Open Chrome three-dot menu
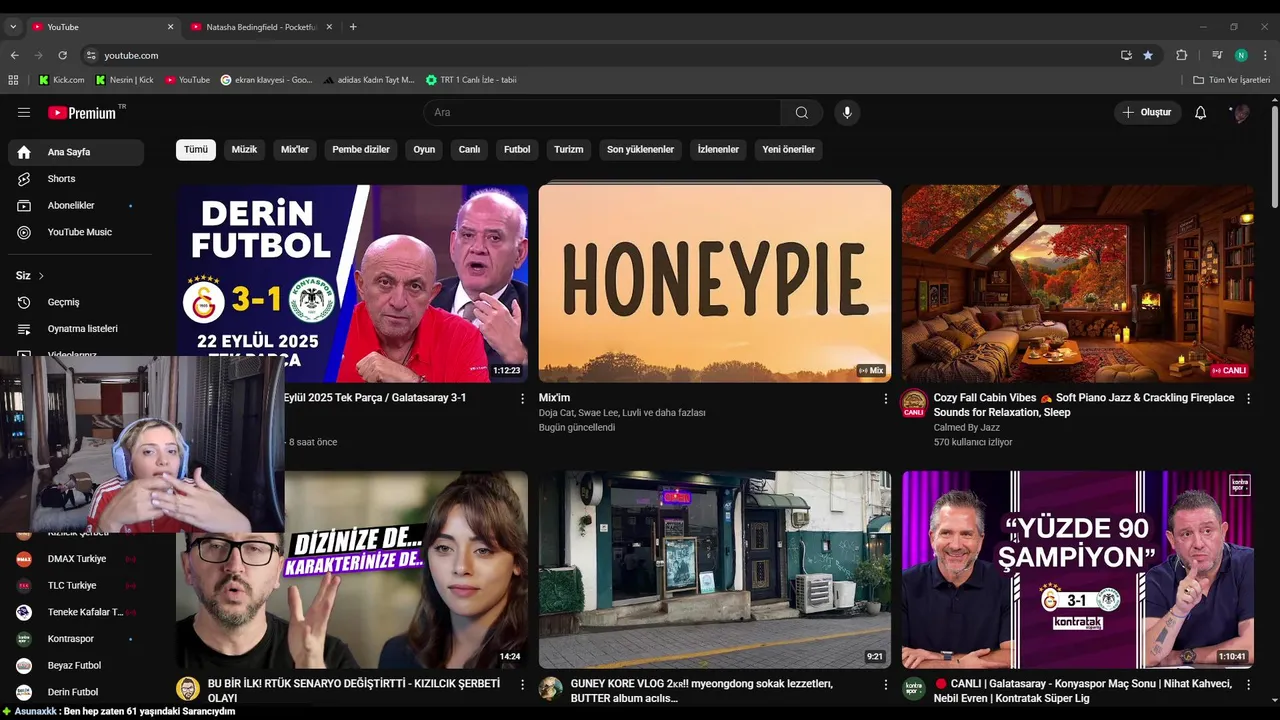The image size is (1280, 720). (x=1265, y=55)
